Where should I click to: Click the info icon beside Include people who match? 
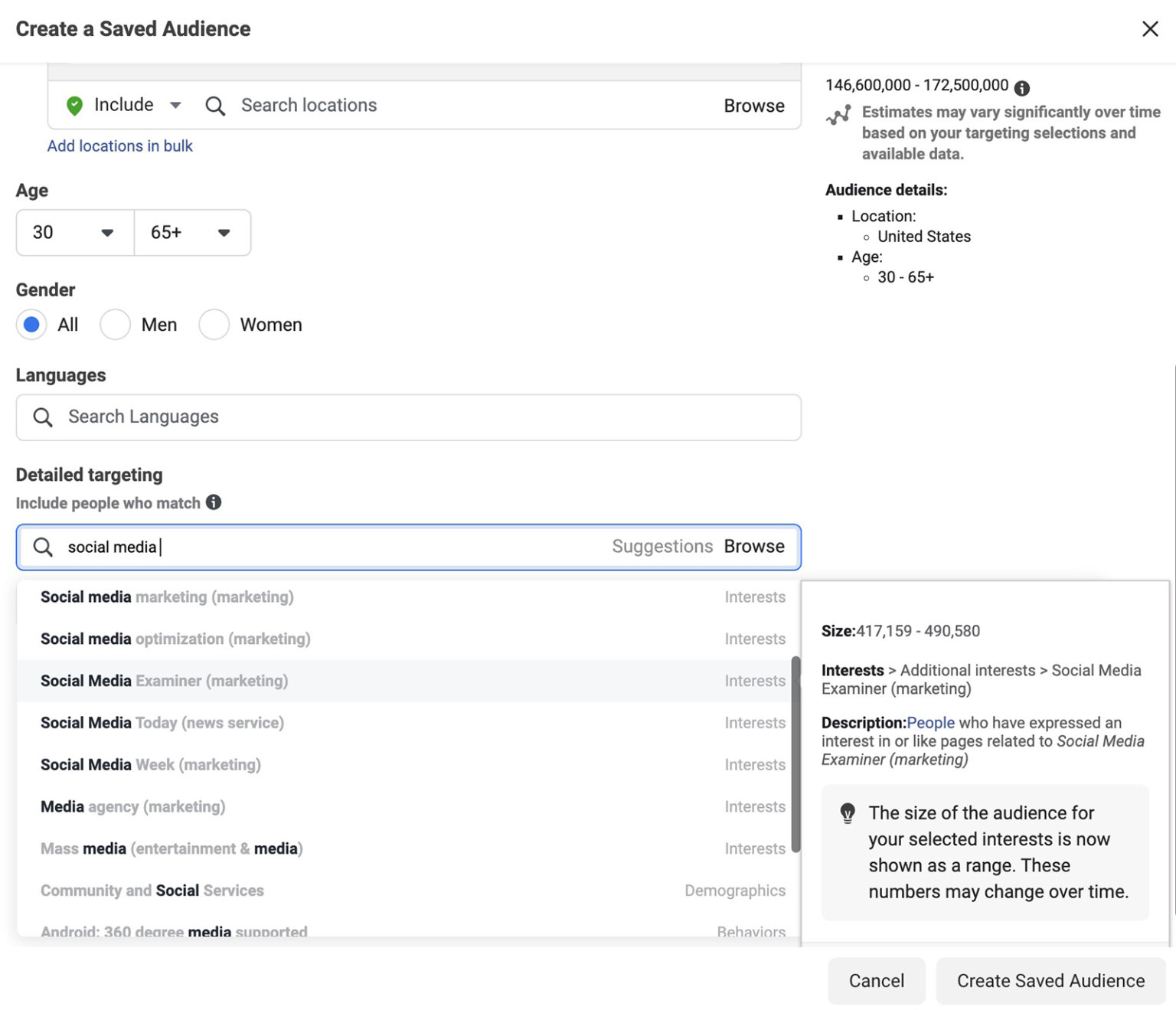(215, 502)
